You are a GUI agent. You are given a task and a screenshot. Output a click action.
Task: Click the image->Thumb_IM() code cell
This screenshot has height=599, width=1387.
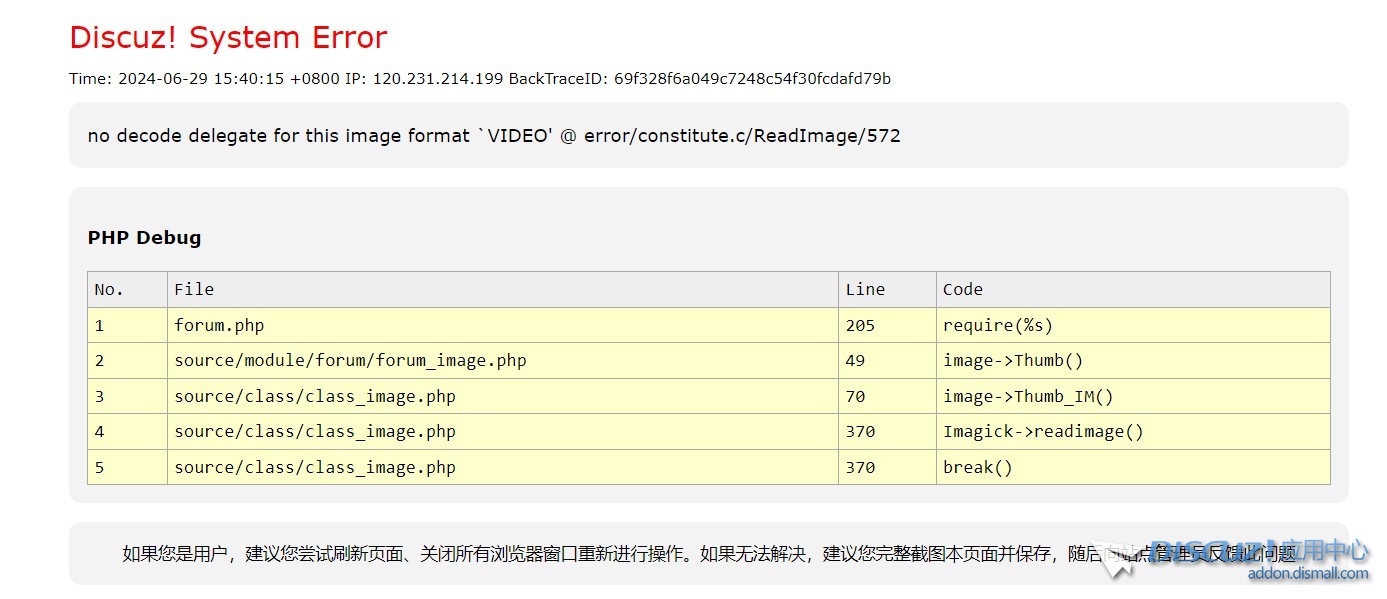tap(1028, 397)
